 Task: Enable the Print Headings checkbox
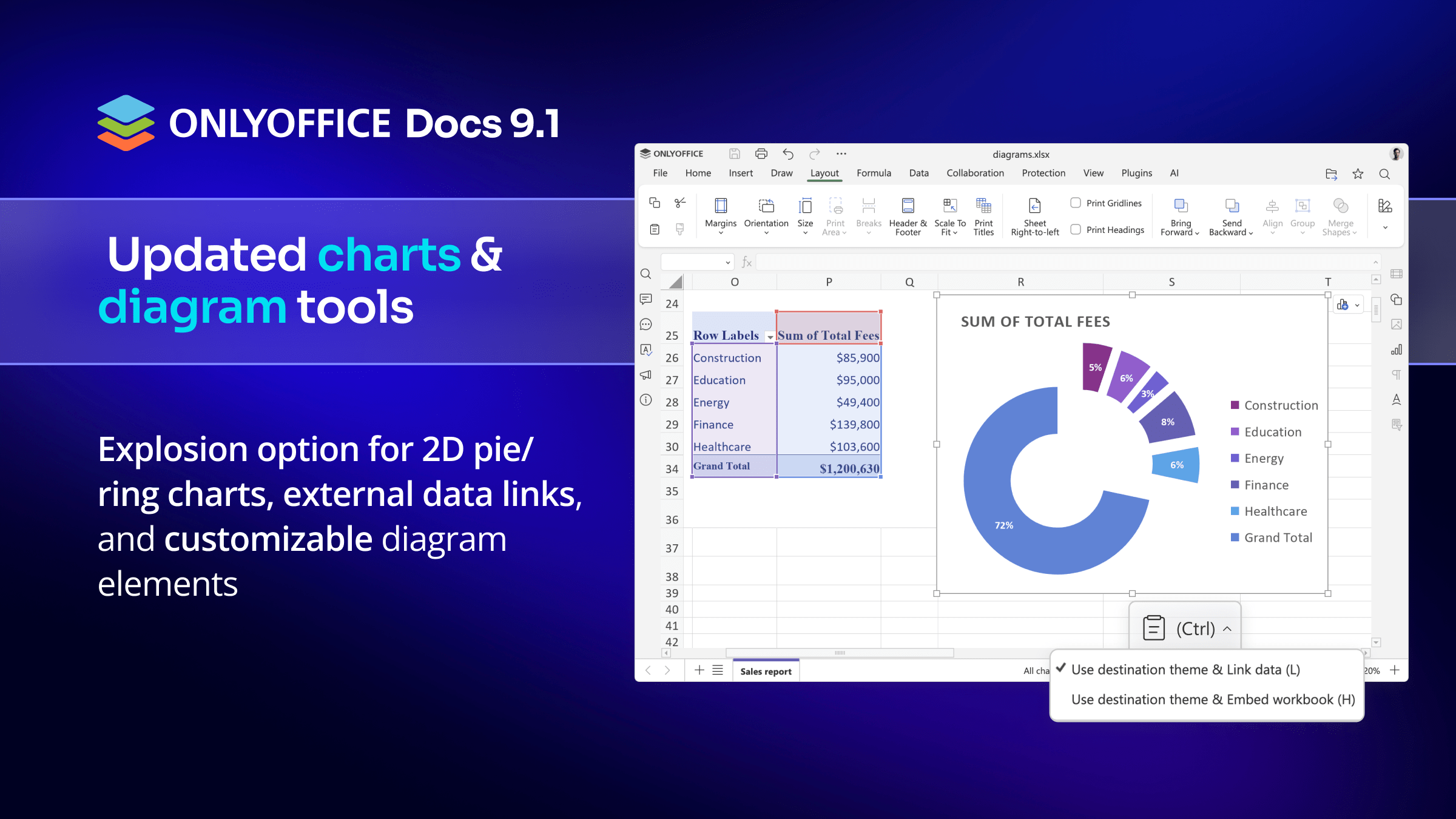point(1076,229)
